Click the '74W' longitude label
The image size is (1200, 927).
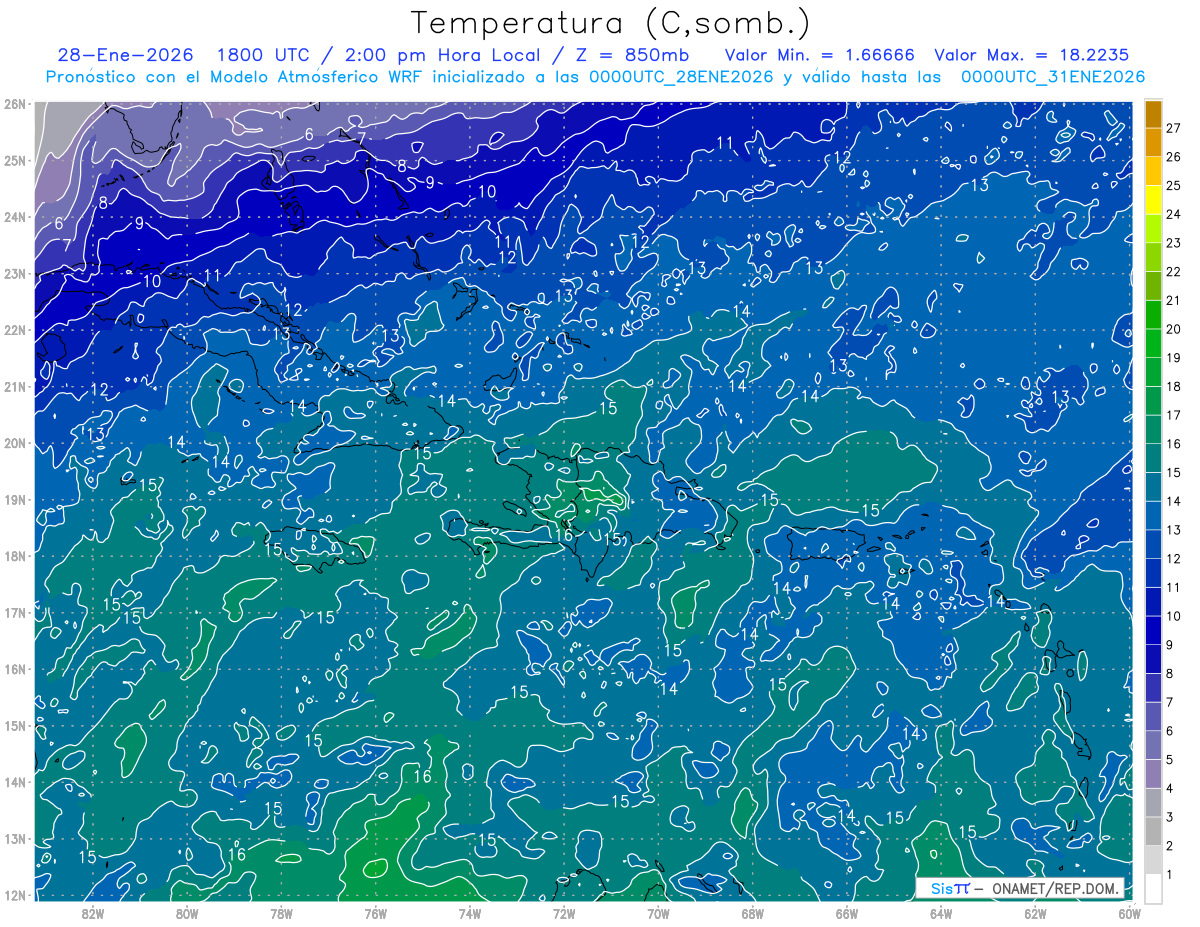pos(470,912)
